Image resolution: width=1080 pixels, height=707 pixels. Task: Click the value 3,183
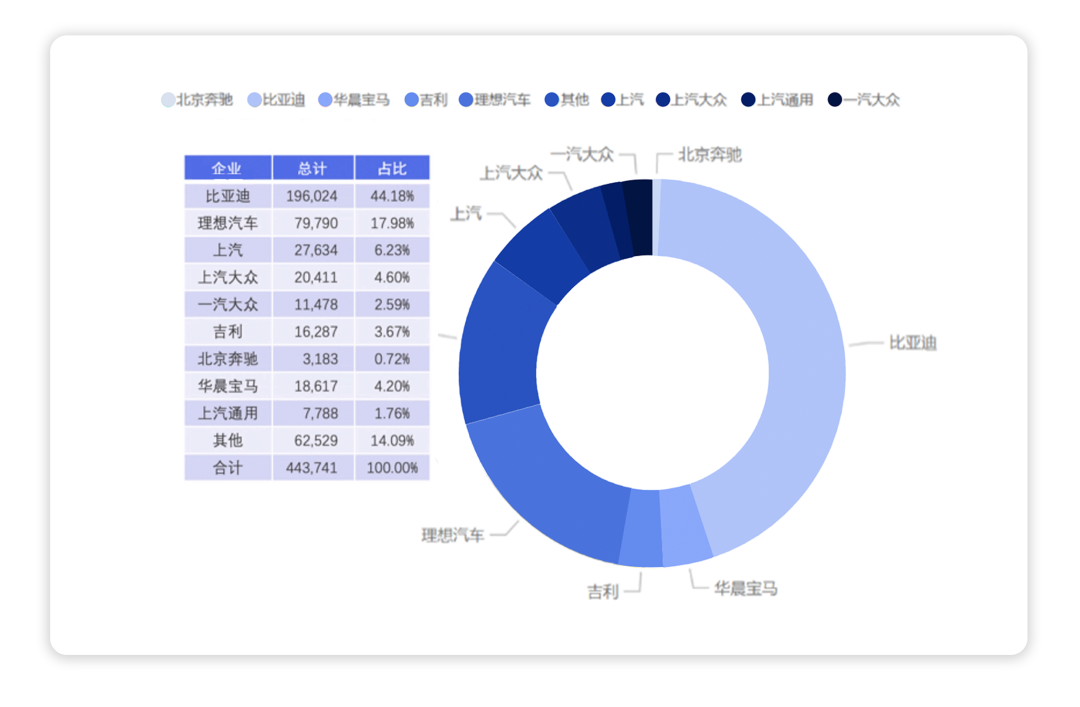coord(313,359)
